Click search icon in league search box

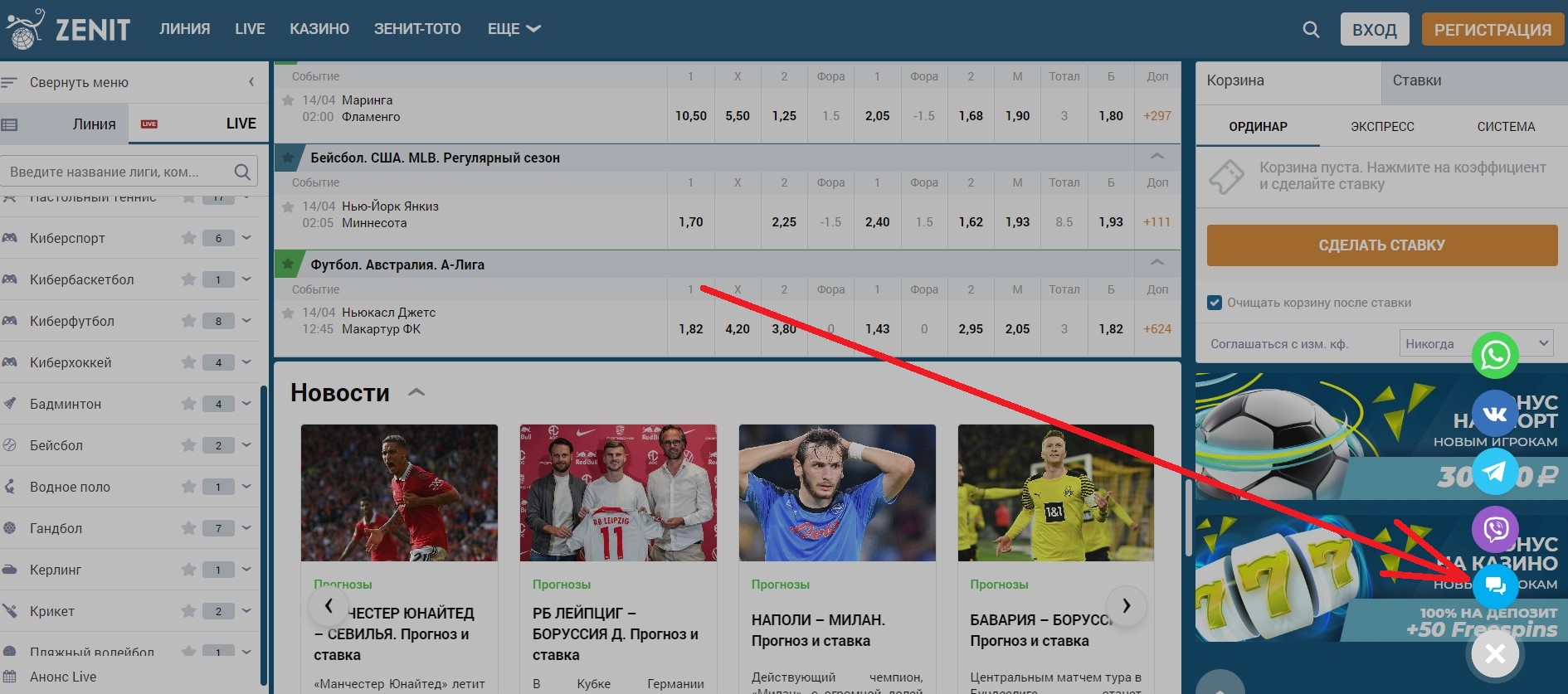coord(242,172)
